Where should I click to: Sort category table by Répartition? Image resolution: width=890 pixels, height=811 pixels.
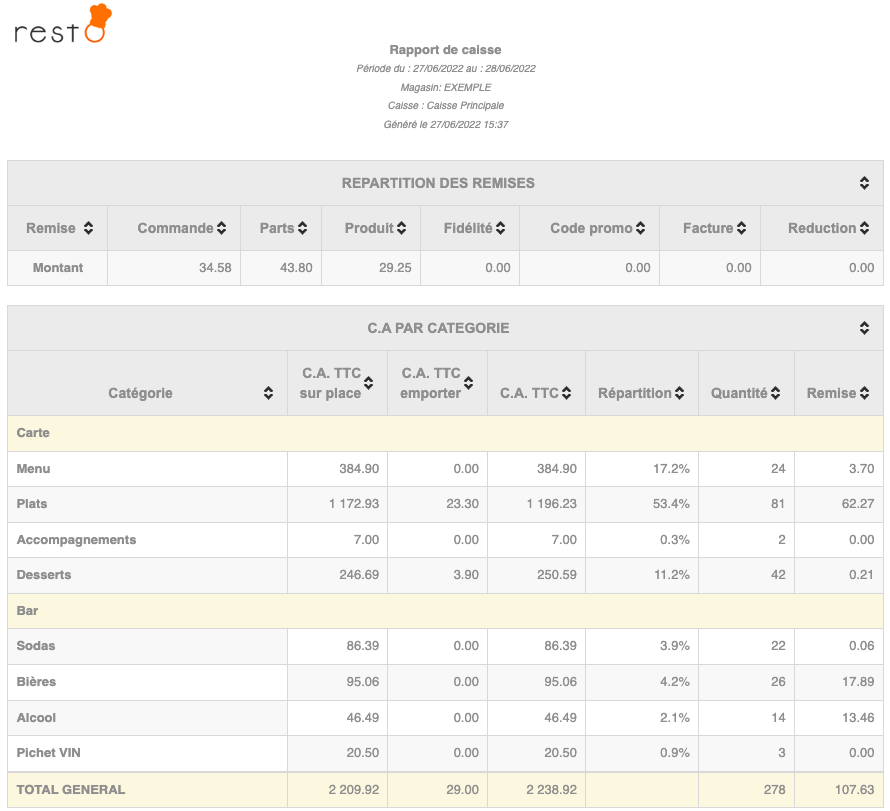click(679, 394)
